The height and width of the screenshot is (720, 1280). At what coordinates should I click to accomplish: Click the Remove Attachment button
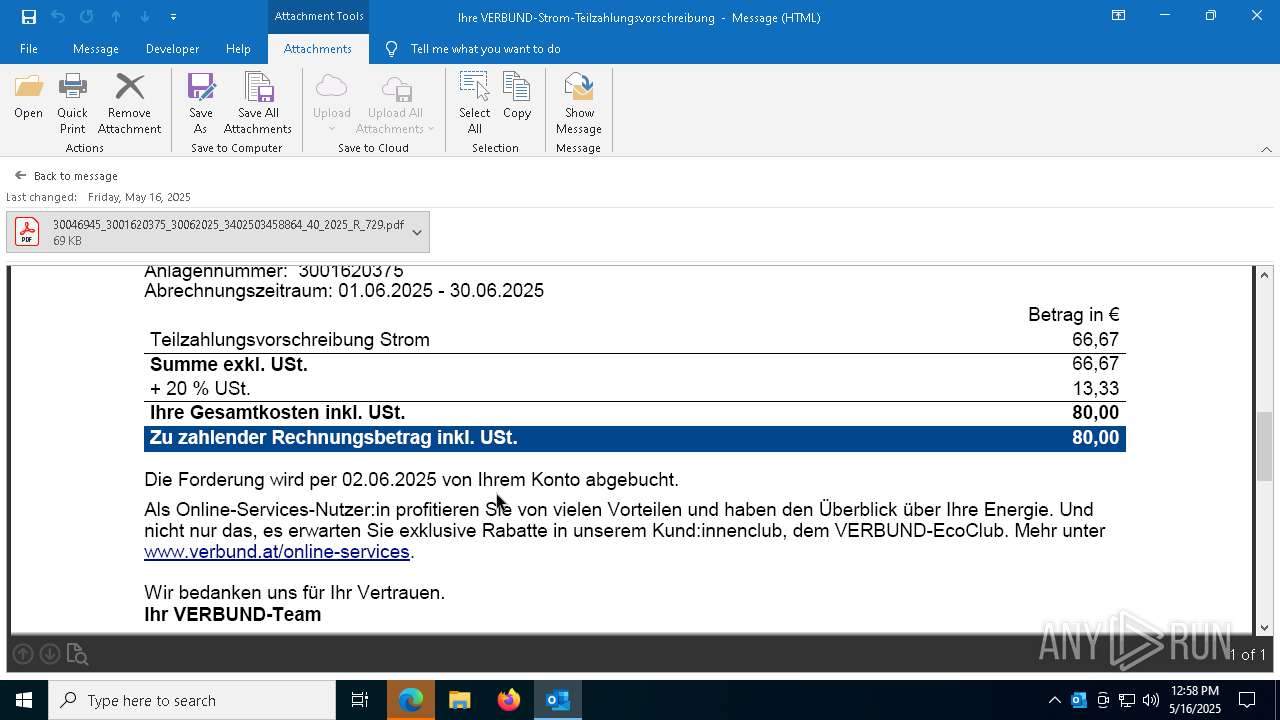[129, 104]
